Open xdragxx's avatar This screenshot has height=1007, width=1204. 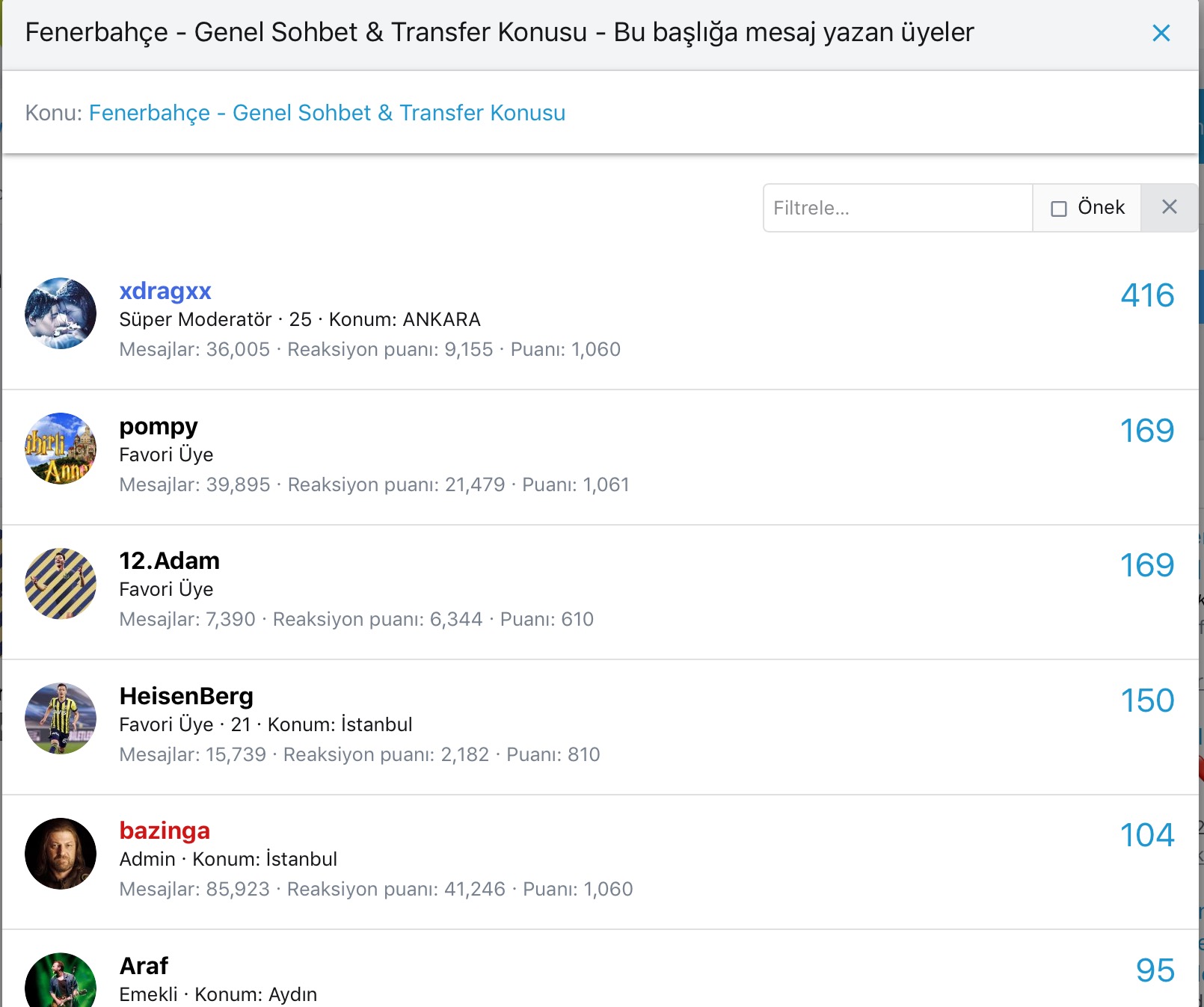(61, 313)
